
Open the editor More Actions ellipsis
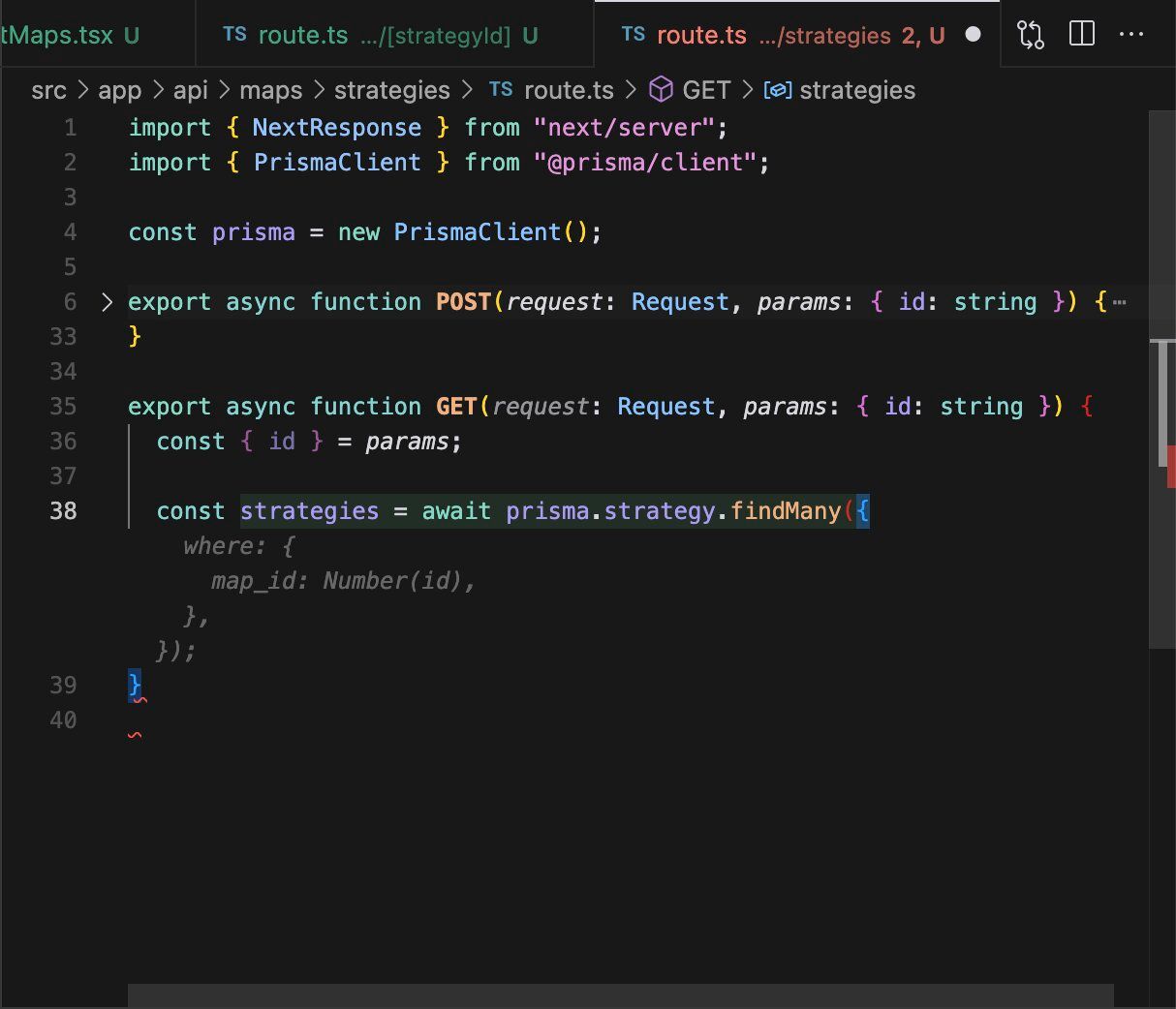tap(1131, 34)
